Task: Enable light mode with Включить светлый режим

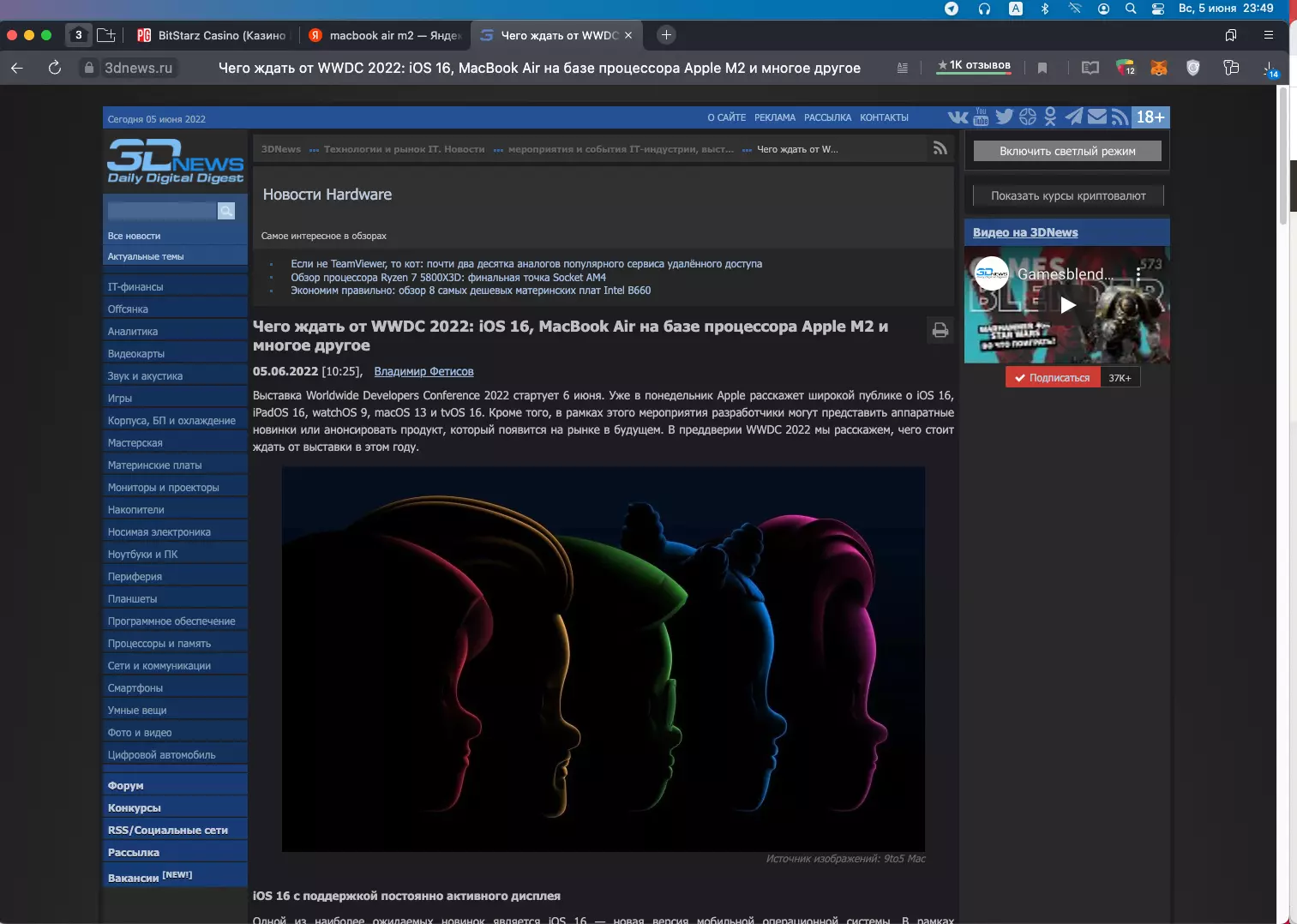Action: pos(1067,151)
